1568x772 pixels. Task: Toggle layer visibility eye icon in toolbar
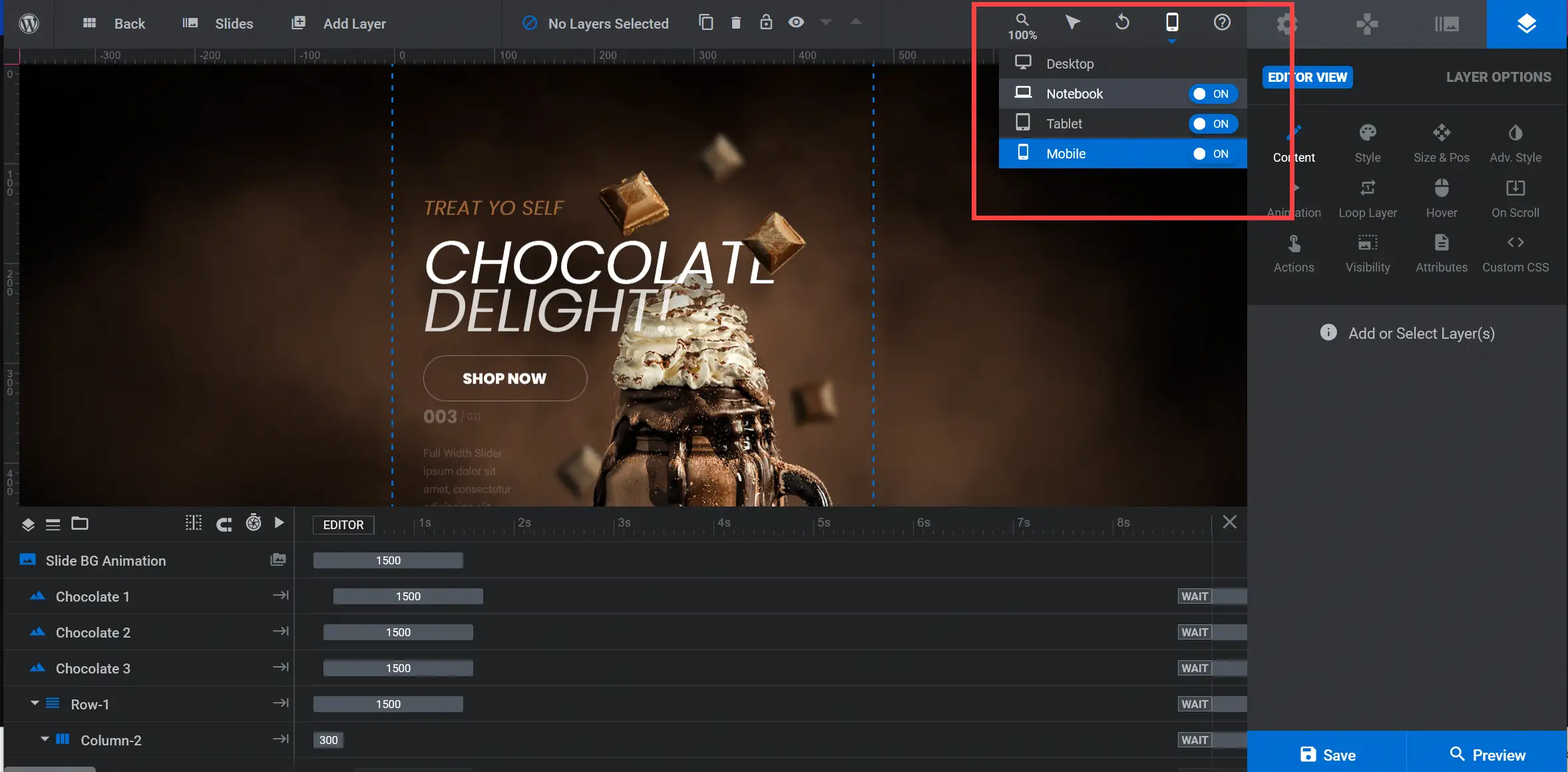click(796, 23)
